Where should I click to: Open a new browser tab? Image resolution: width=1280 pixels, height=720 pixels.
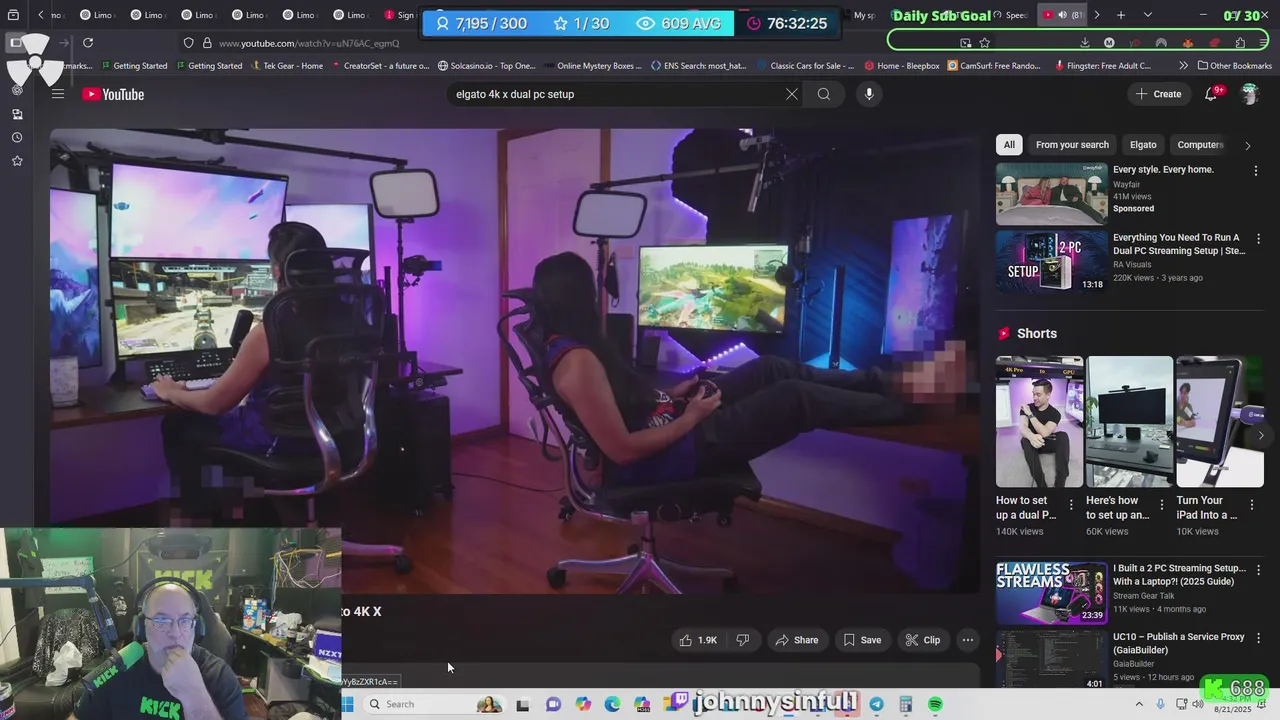[x=1121, y=15]
